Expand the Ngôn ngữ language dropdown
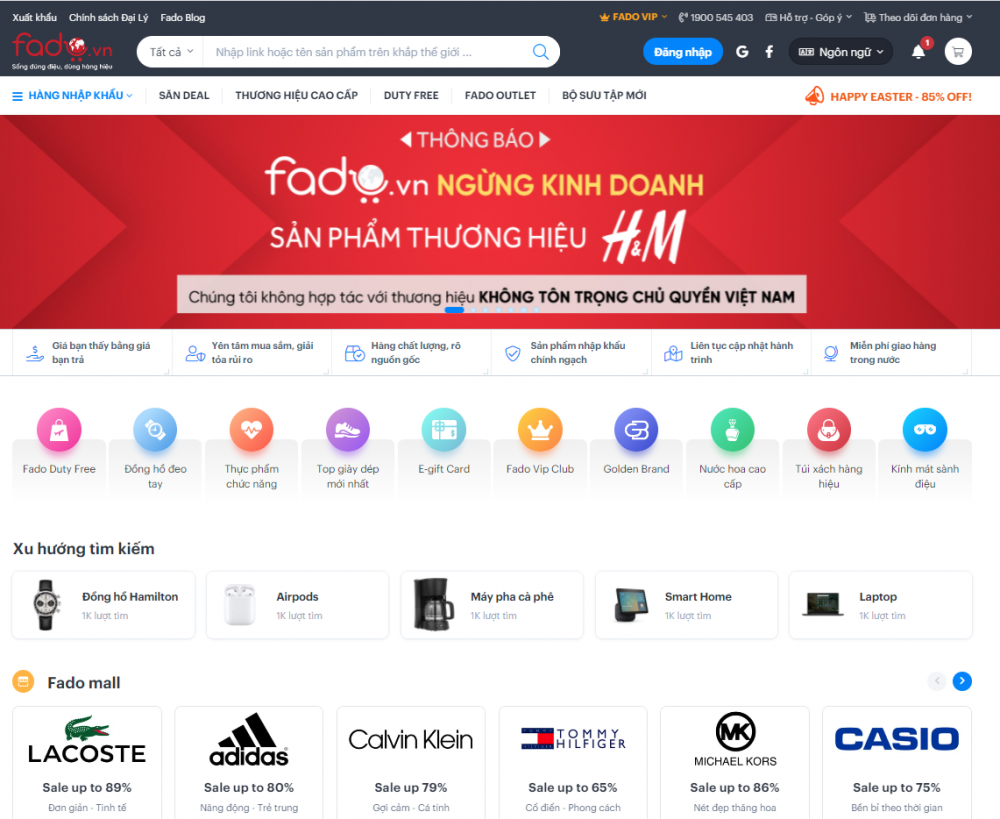Screen dimensions: 1000x819 point(841,51)
